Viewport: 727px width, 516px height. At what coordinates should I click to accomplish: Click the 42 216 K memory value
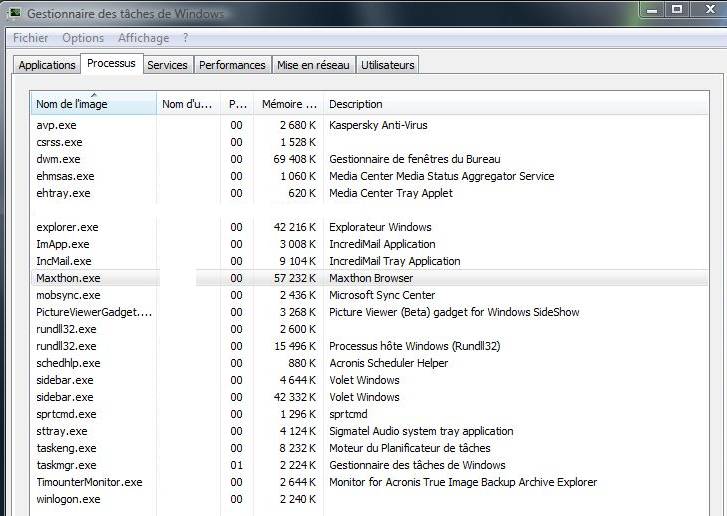point(294,227)
